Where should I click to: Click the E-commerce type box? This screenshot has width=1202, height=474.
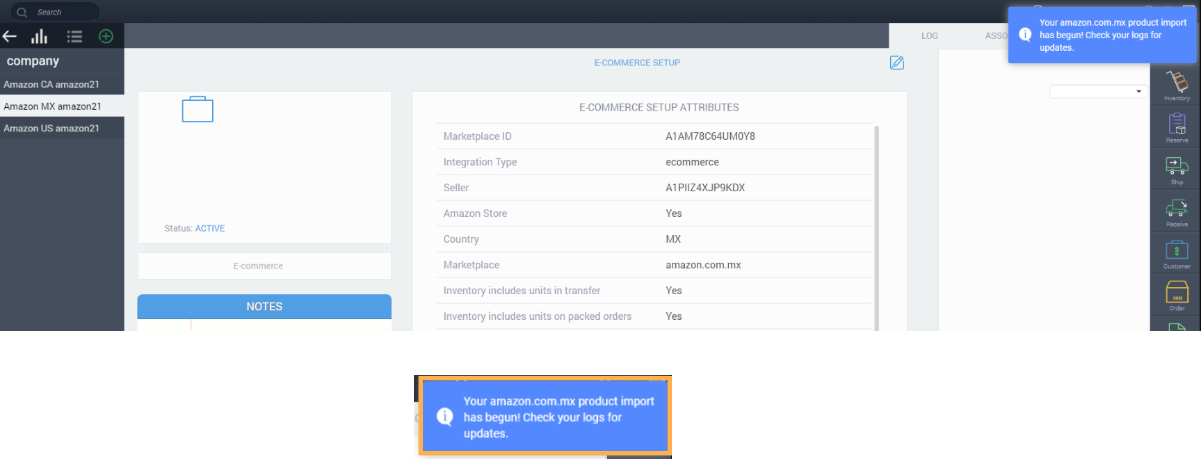pos(264,266)
